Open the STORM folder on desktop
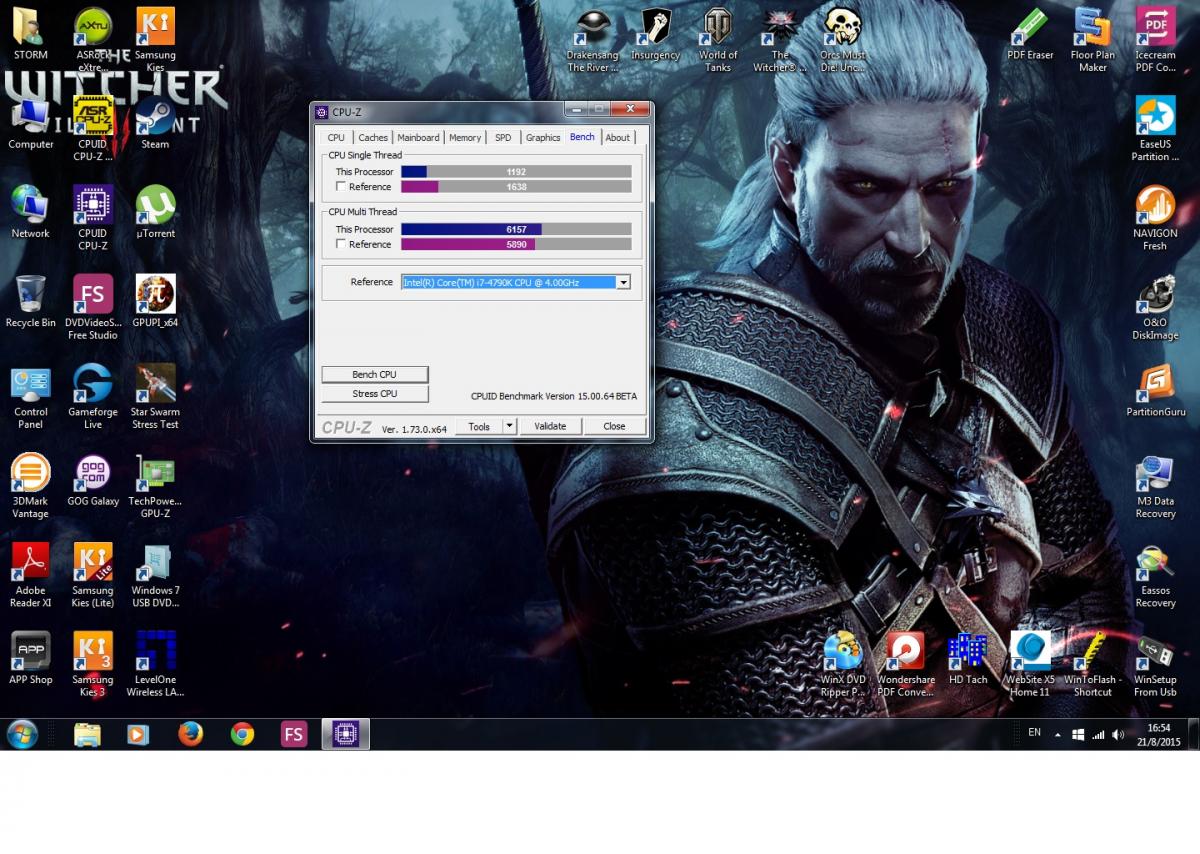Image resolution: width=1200 pixels, height=854 pixels. point(31,34)
